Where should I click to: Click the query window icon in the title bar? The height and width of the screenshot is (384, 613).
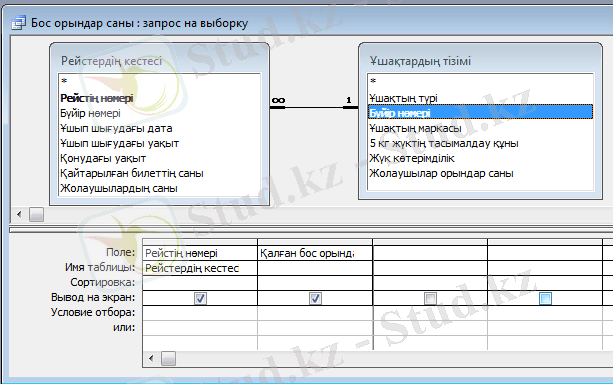point(18,23)
